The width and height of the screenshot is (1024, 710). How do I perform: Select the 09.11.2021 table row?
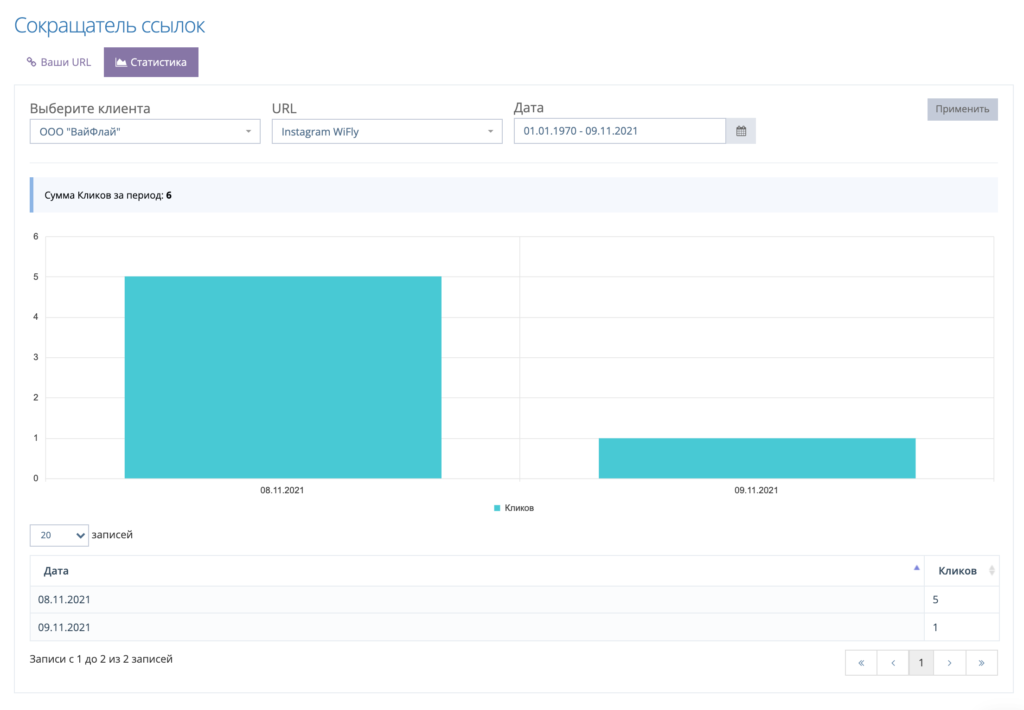tap(514, 627)
